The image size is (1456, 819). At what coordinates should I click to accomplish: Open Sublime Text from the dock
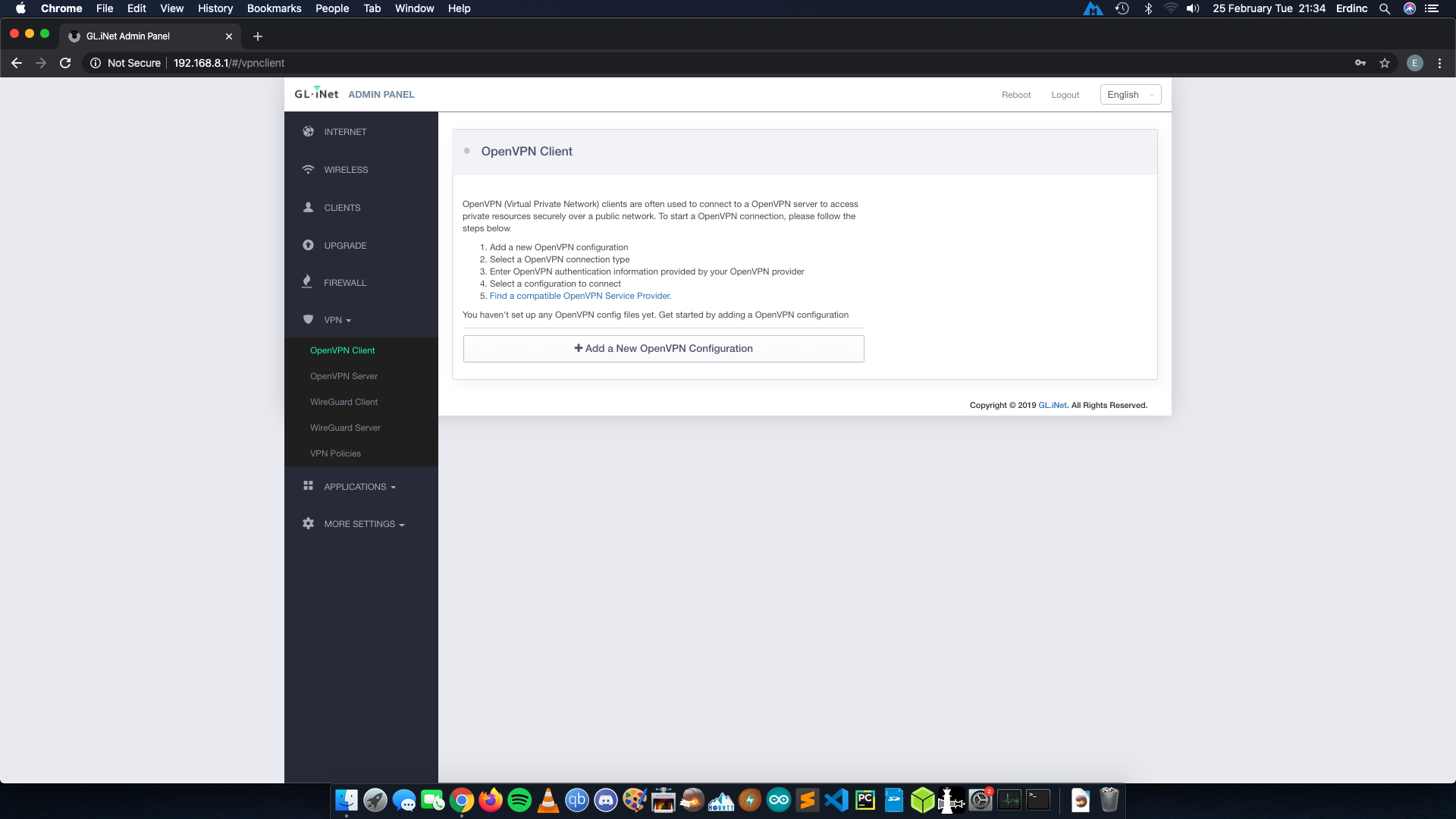tap(808, 800)
